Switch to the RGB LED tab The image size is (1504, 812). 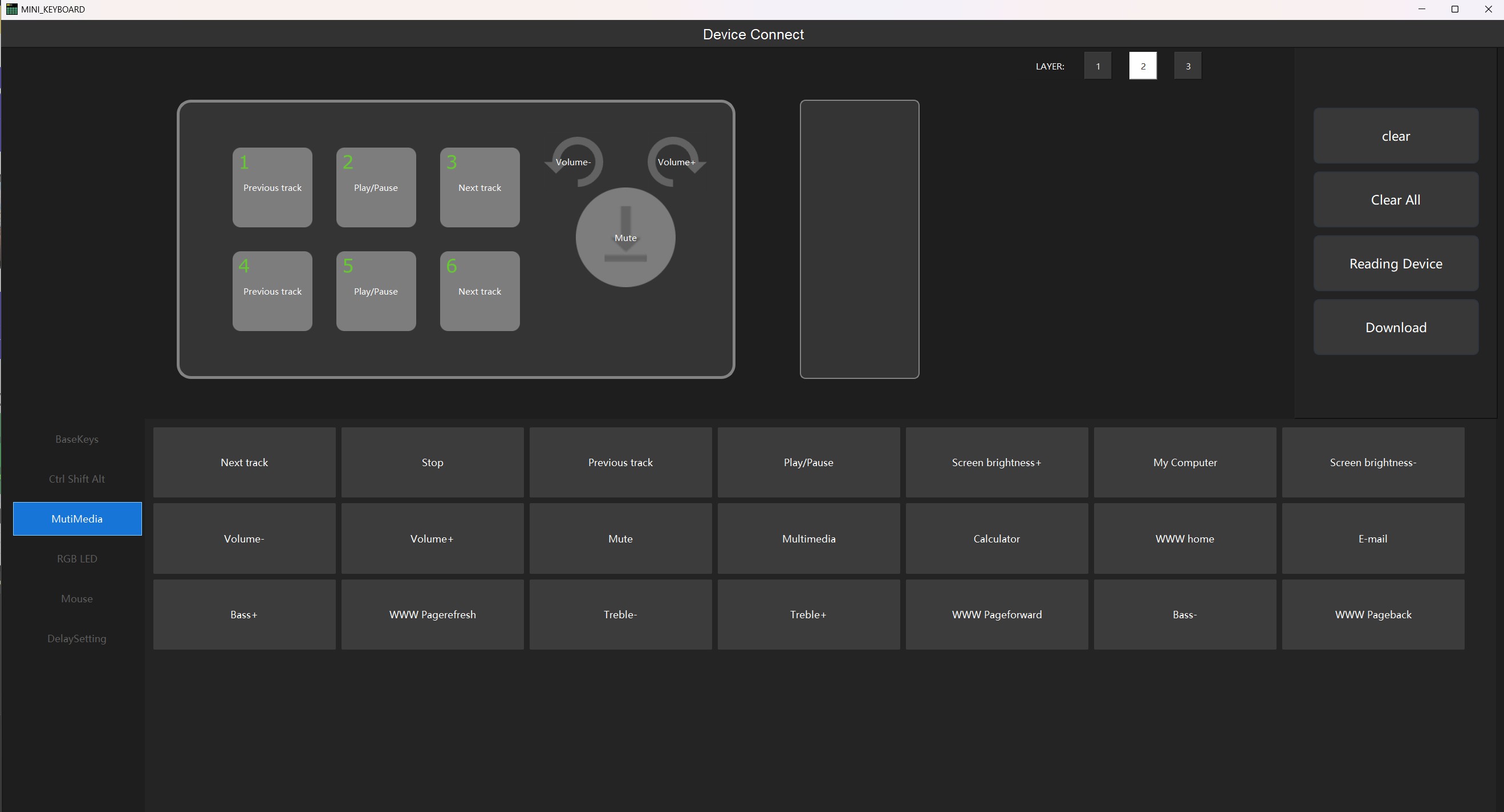pyautogui.click(x=77, y=559)
